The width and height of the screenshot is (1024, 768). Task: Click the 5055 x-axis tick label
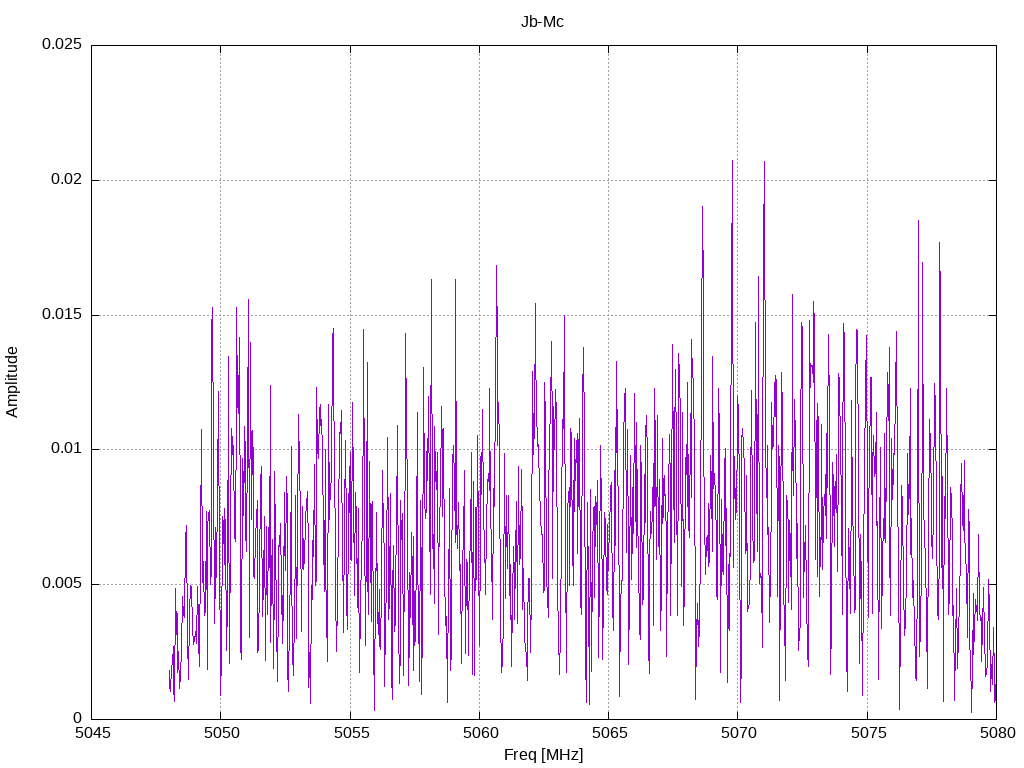(351, 732)
